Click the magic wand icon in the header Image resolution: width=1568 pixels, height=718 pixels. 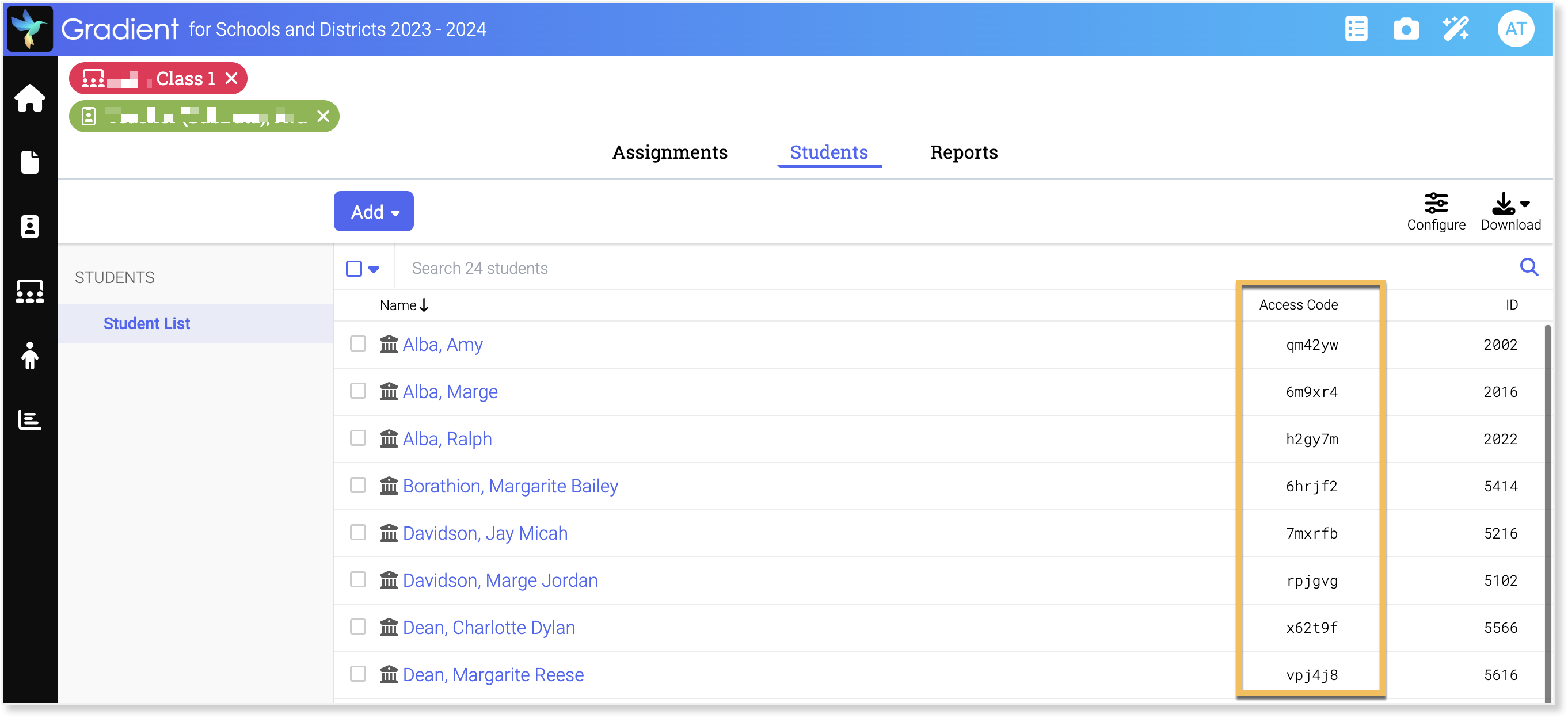tap(1455, 29)
